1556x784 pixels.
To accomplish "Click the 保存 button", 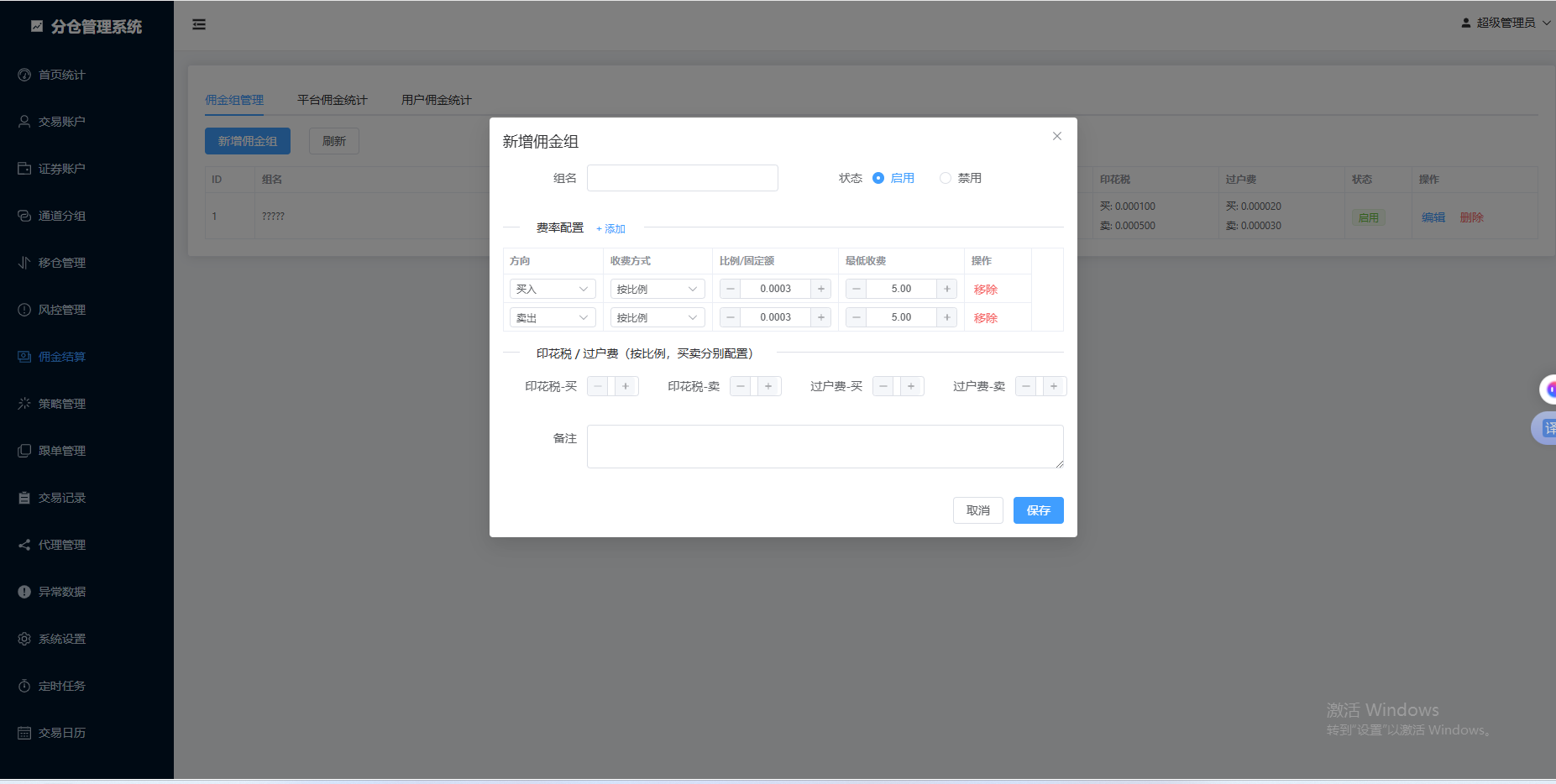I will 1039,510.
